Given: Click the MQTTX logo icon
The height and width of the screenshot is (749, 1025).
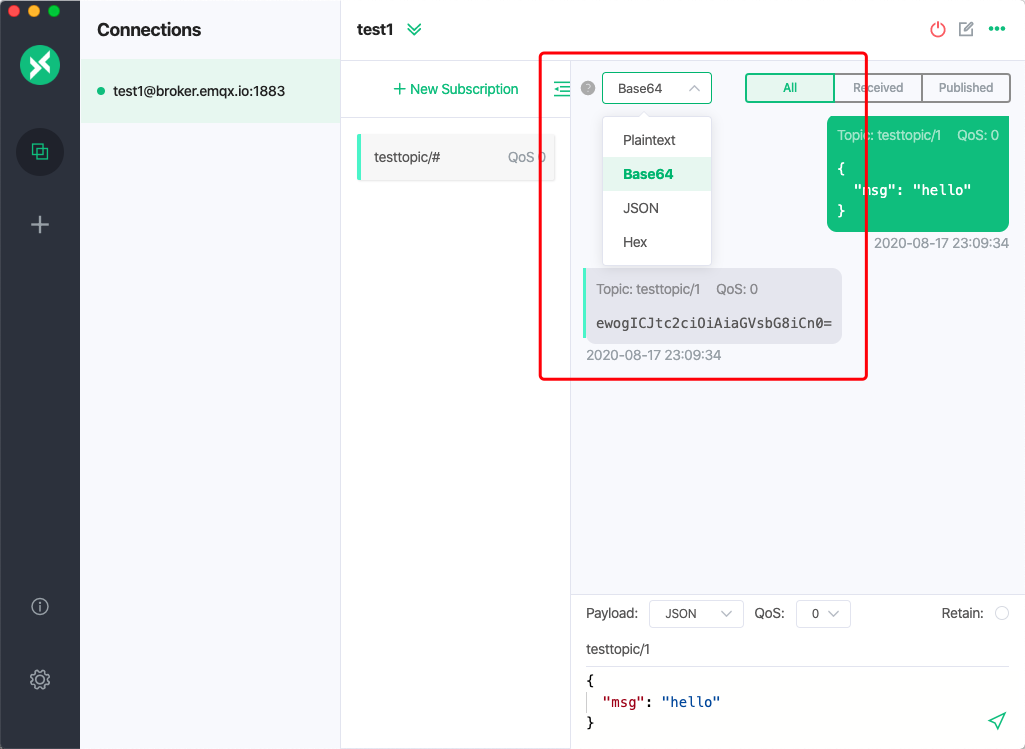Looking at the screenshot, I should [40, 66].
